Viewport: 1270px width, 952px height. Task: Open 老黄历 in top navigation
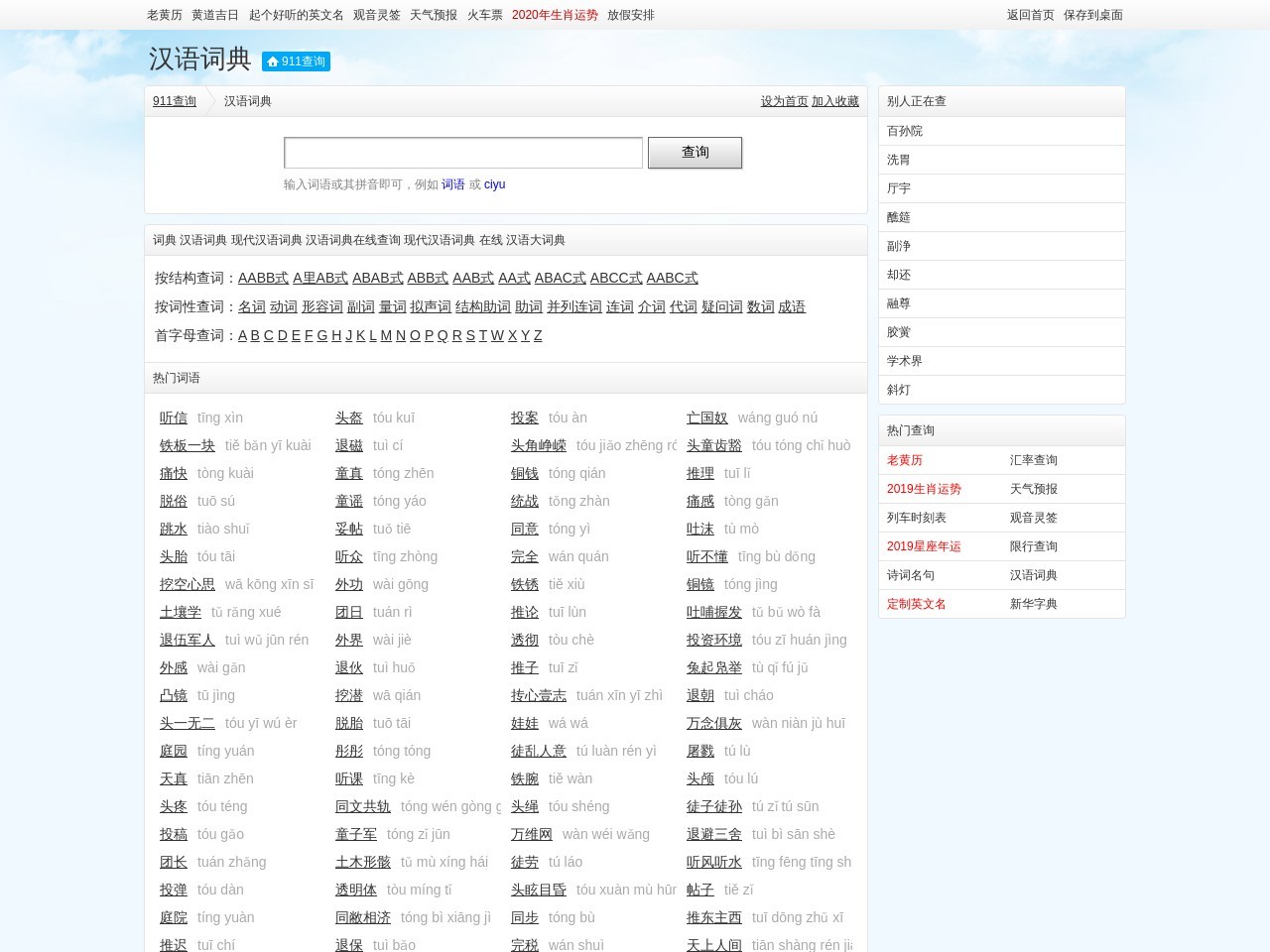coord(165,15)
